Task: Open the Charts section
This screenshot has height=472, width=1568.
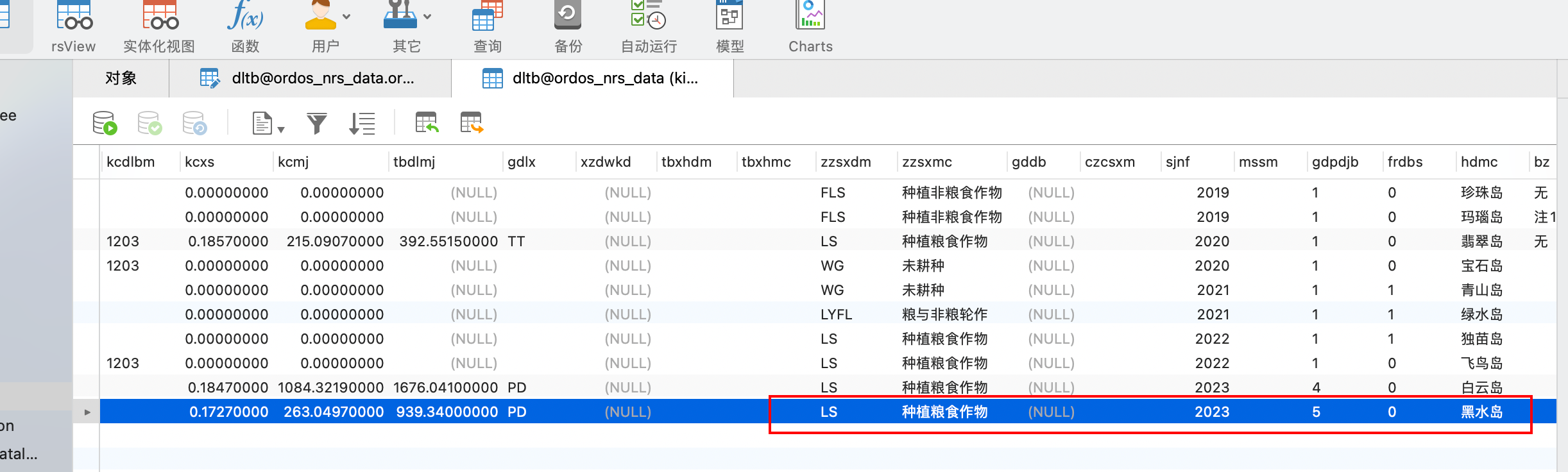Action: (x=810, y=27)
